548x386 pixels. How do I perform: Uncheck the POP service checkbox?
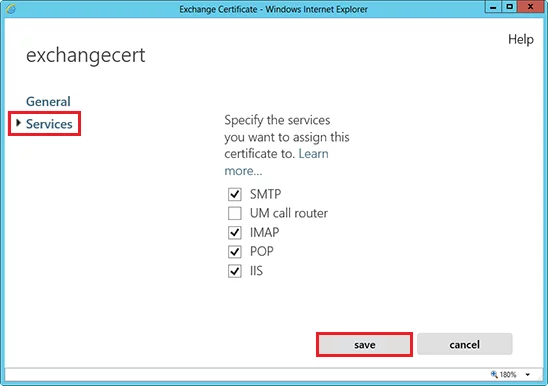click(x=235, y=252)
